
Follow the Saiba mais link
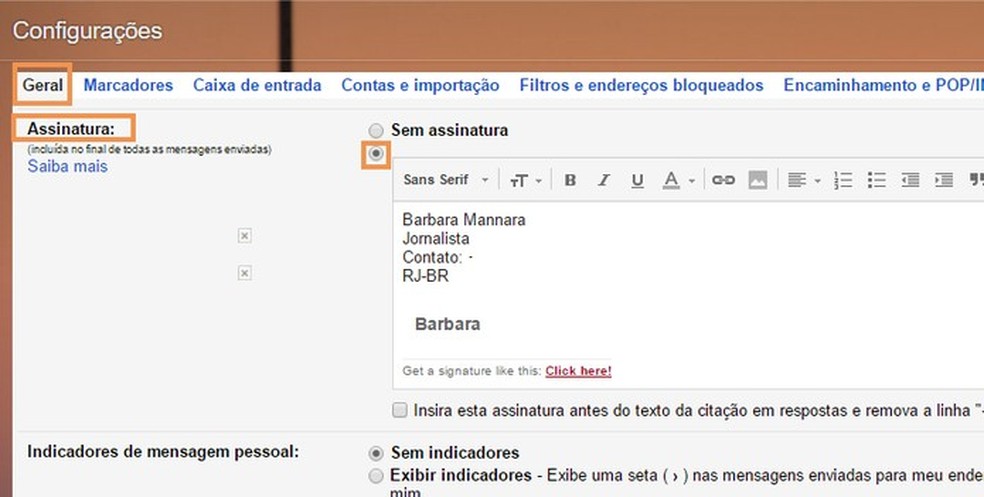click(68, 166)
